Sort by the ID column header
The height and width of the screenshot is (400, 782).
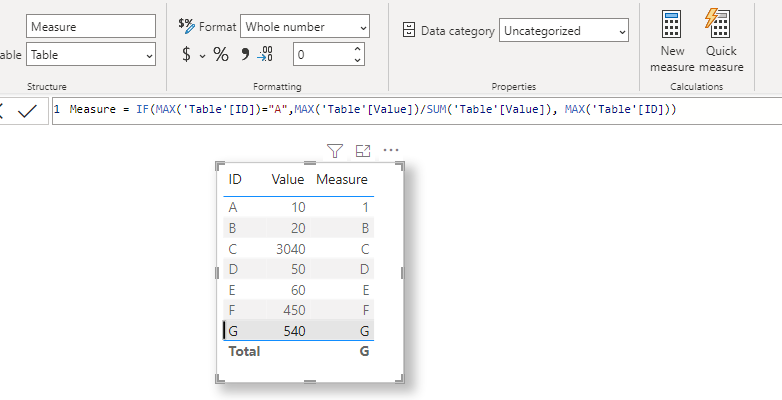click(235, 180)
